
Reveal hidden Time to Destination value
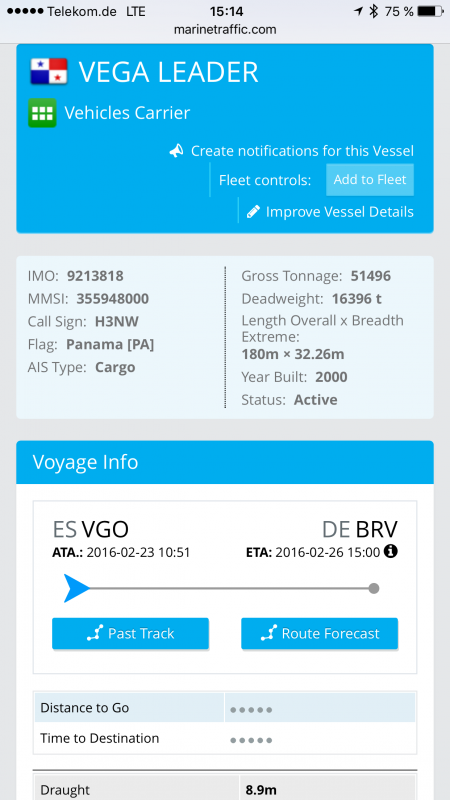click(x=251, y=740)
